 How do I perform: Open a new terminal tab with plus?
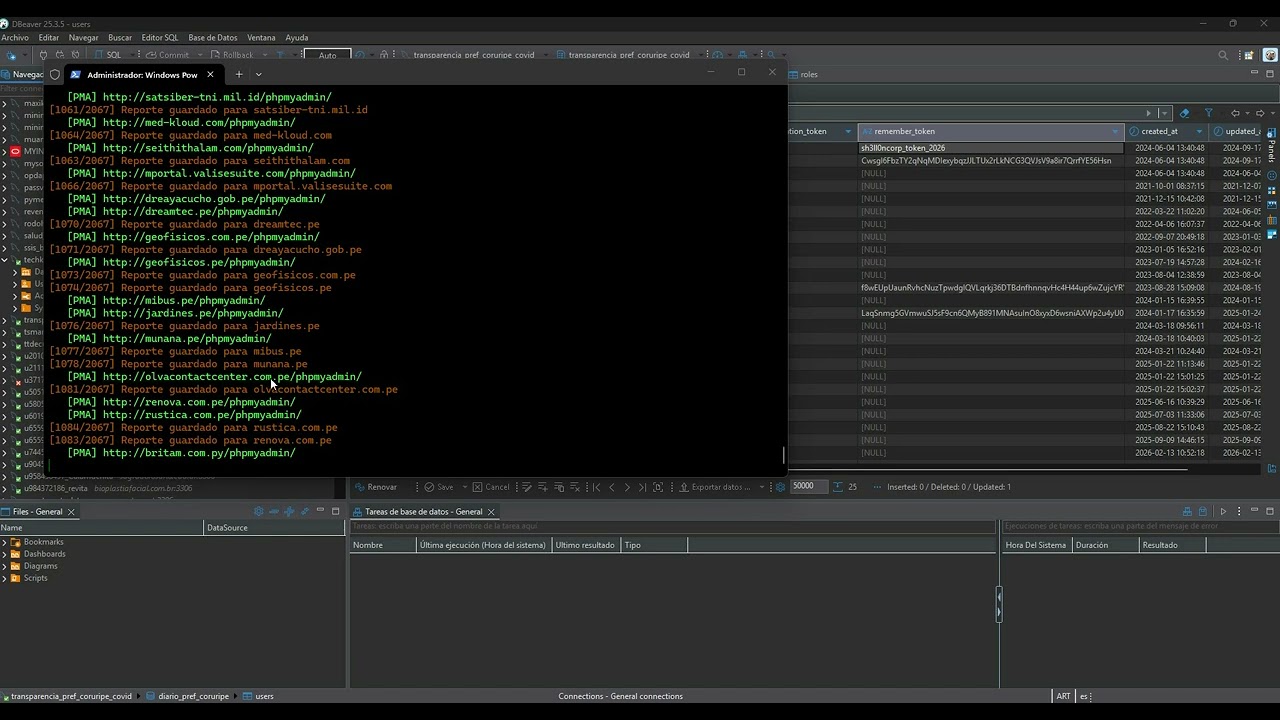tap(239, 74)
